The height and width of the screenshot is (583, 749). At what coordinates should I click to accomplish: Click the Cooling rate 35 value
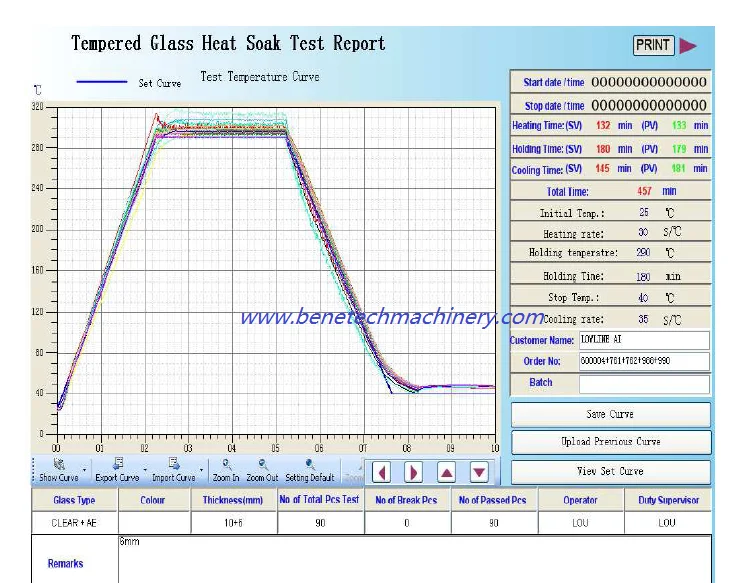pos(643,319)
